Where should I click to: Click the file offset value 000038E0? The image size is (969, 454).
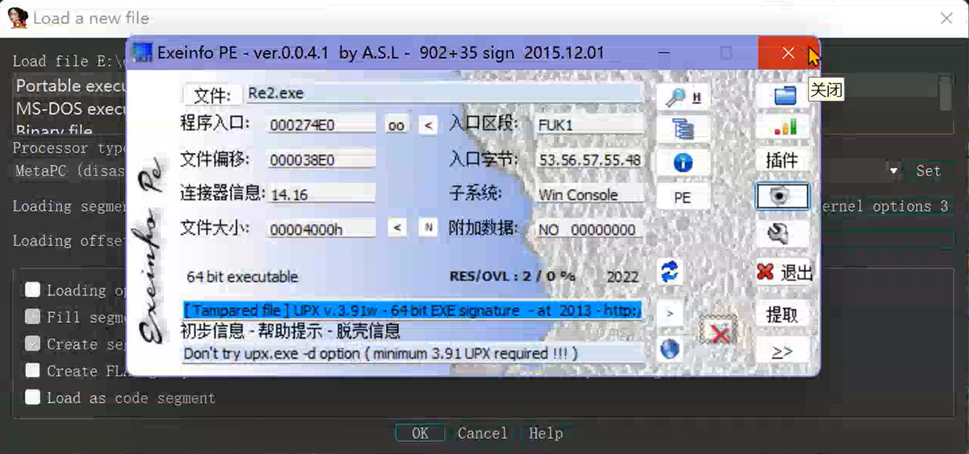pyautogui.click(x=321, y=161)
